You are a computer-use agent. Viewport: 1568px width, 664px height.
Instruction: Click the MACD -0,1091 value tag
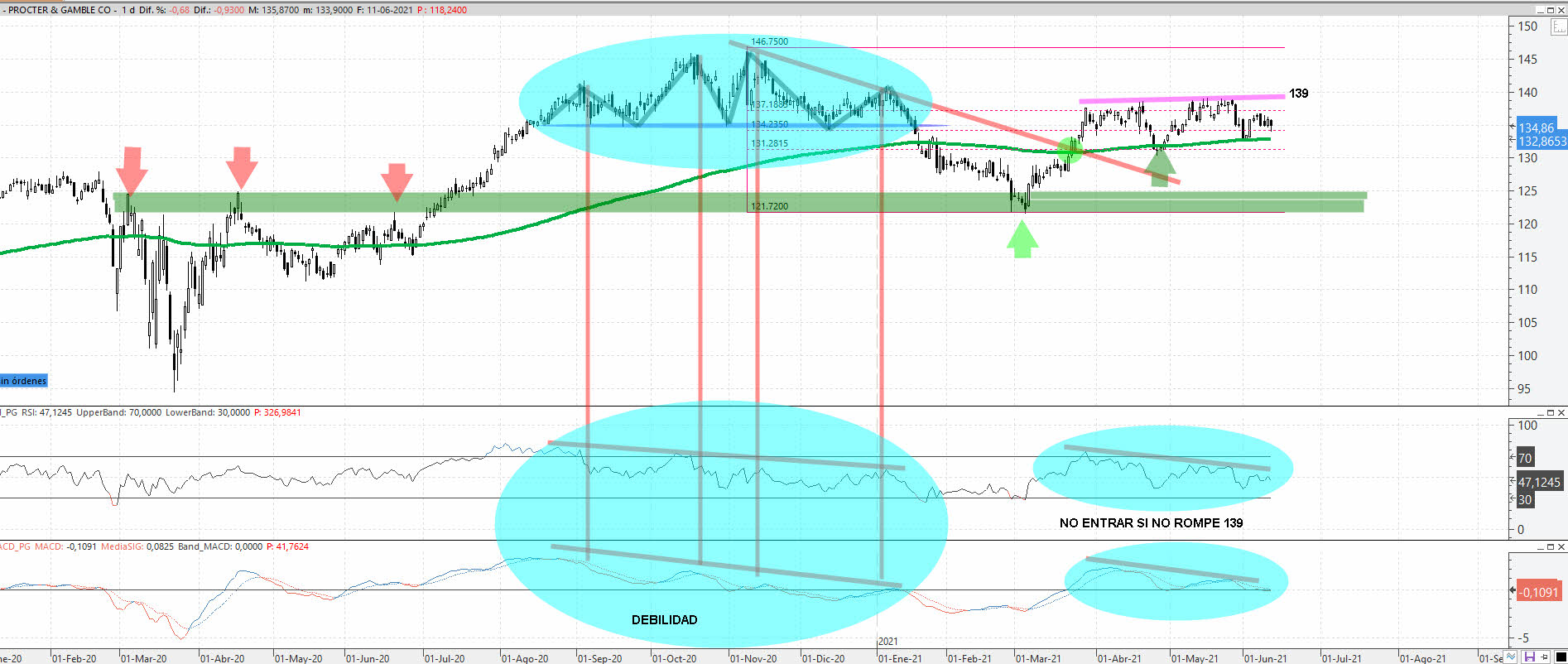(1538, 592)
